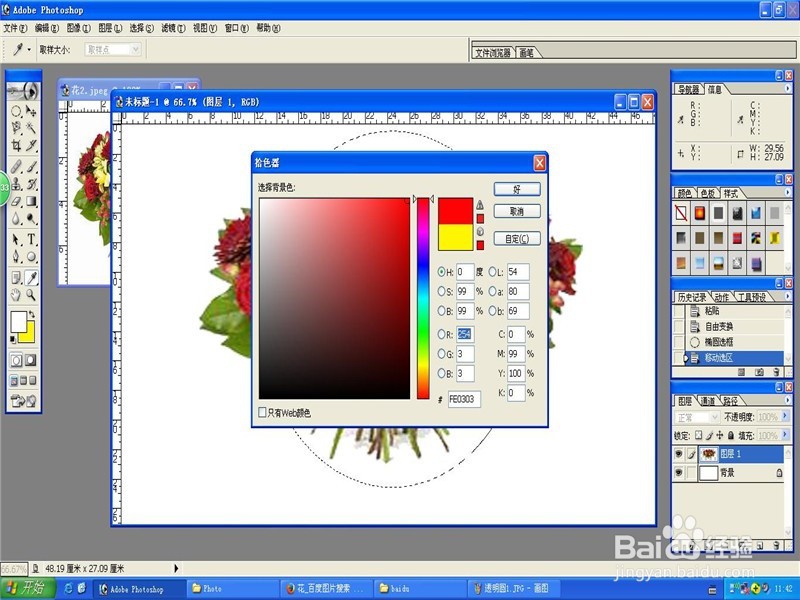Open the Styles panel flyout menu arrow

pos(788,193)
